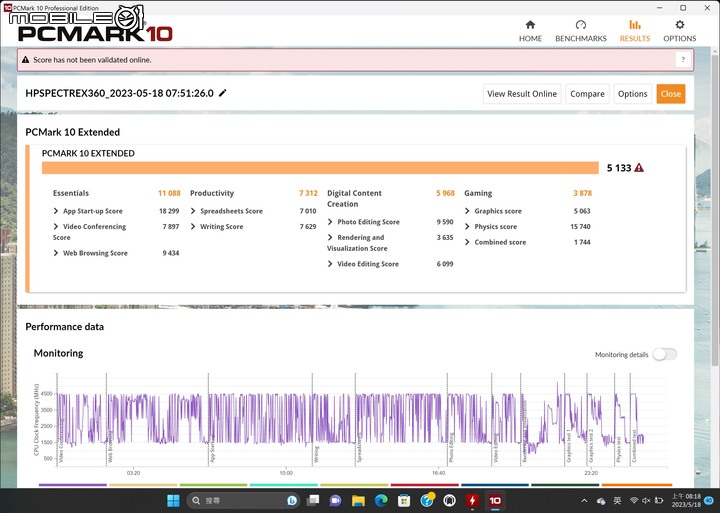Open the red lightning bolt taskbar app

(x=472, y=501)
